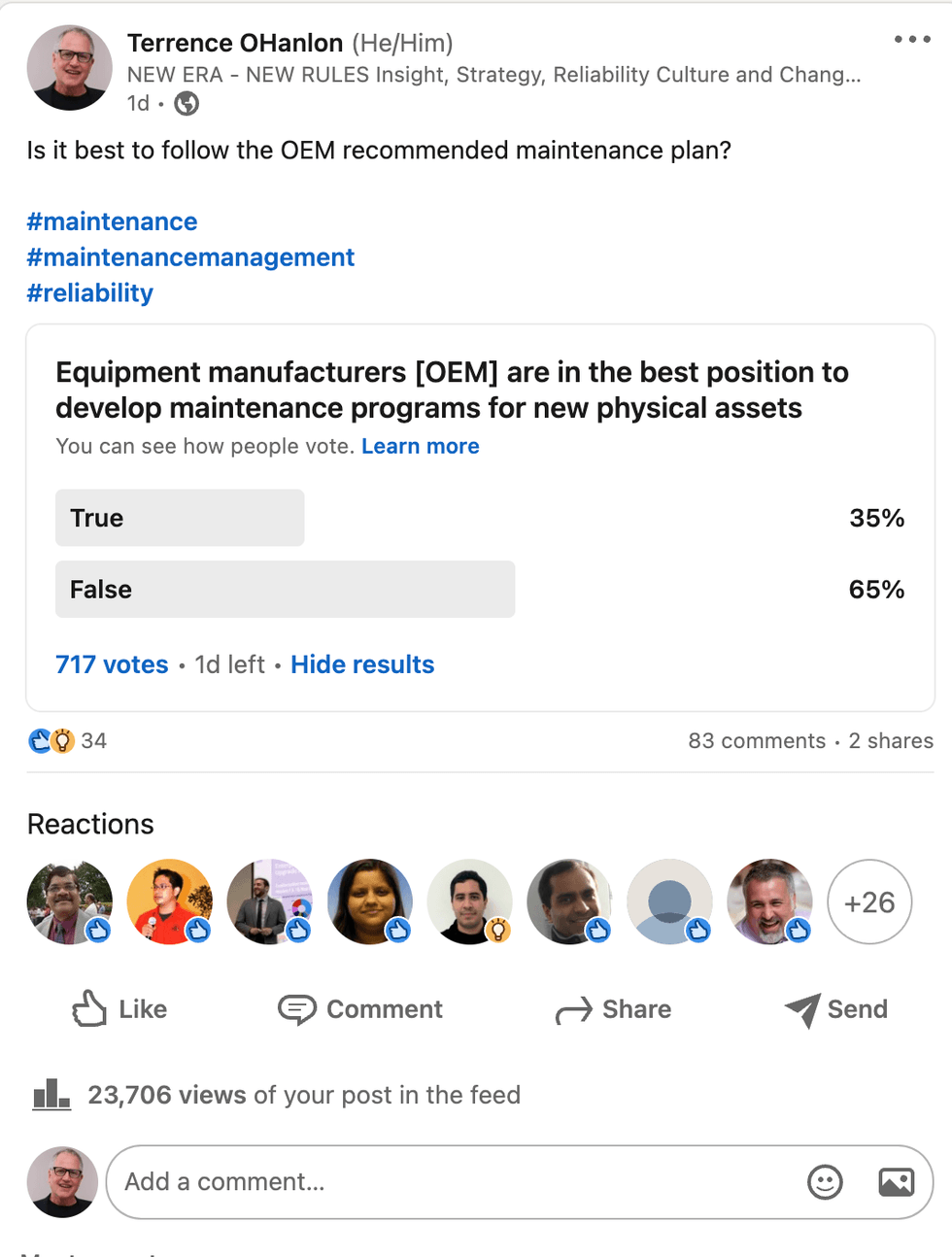The image size is (952, 1257).
Task: Open the emoji picker in the comment box
Action: click(824, 1182)
